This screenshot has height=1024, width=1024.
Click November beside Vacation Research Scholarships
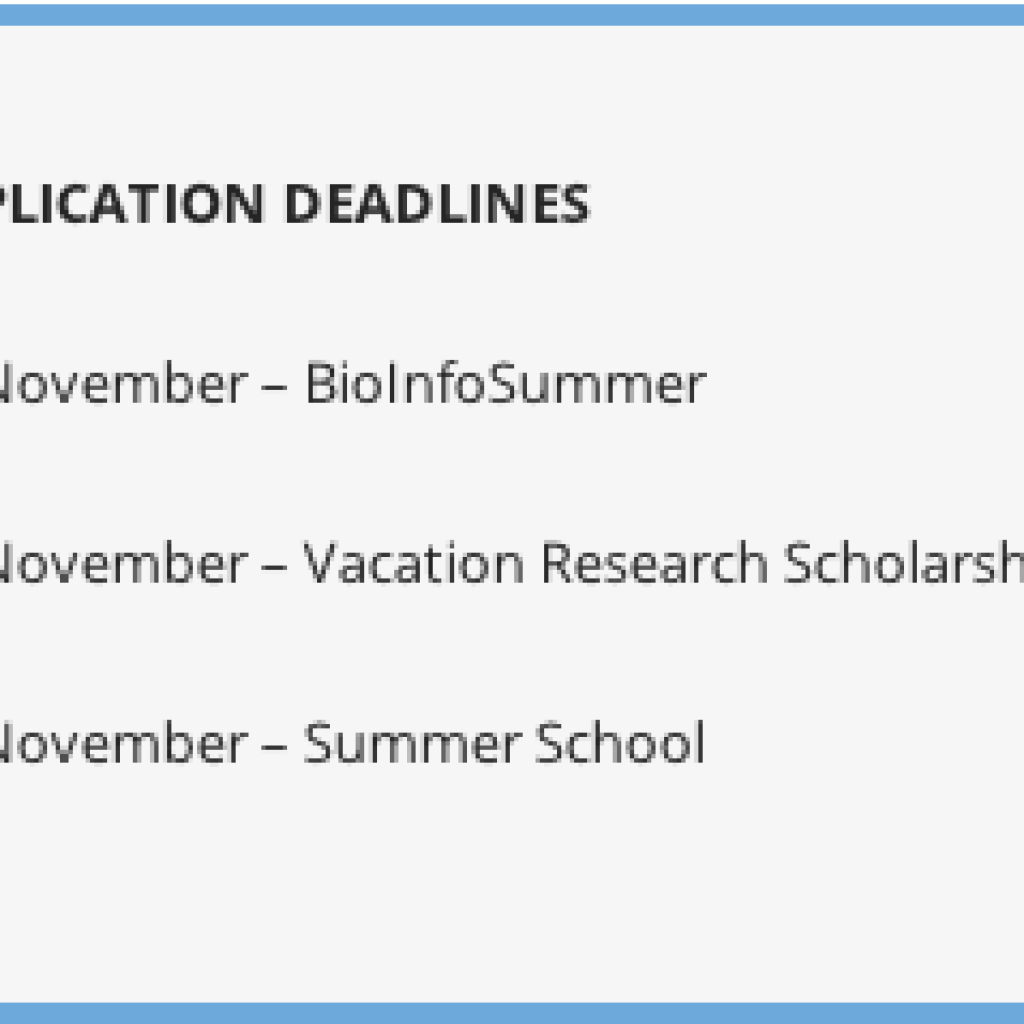coord(124,564)
